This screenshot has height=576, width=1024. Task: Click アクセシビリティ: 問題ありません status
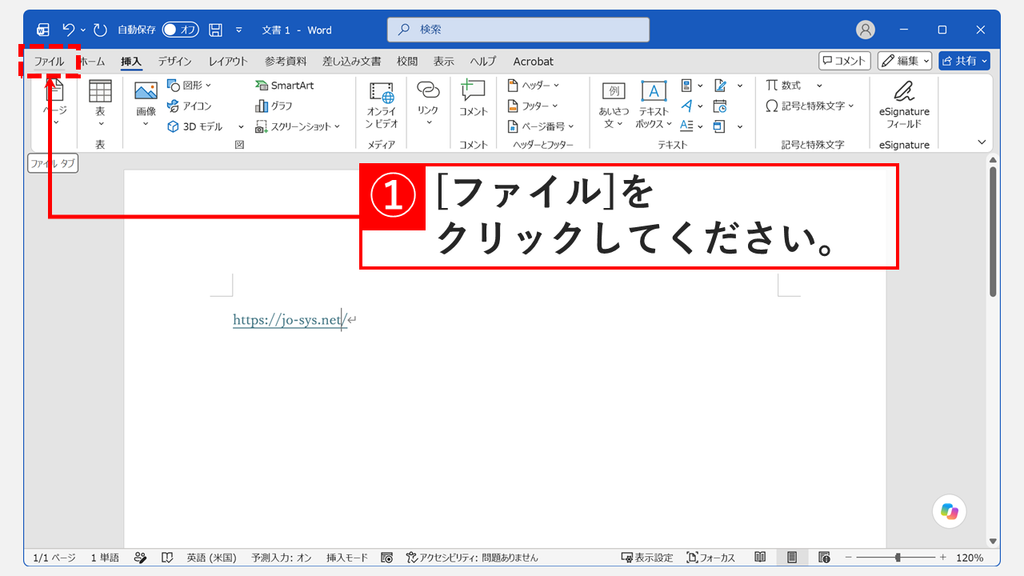coord(472,558)
